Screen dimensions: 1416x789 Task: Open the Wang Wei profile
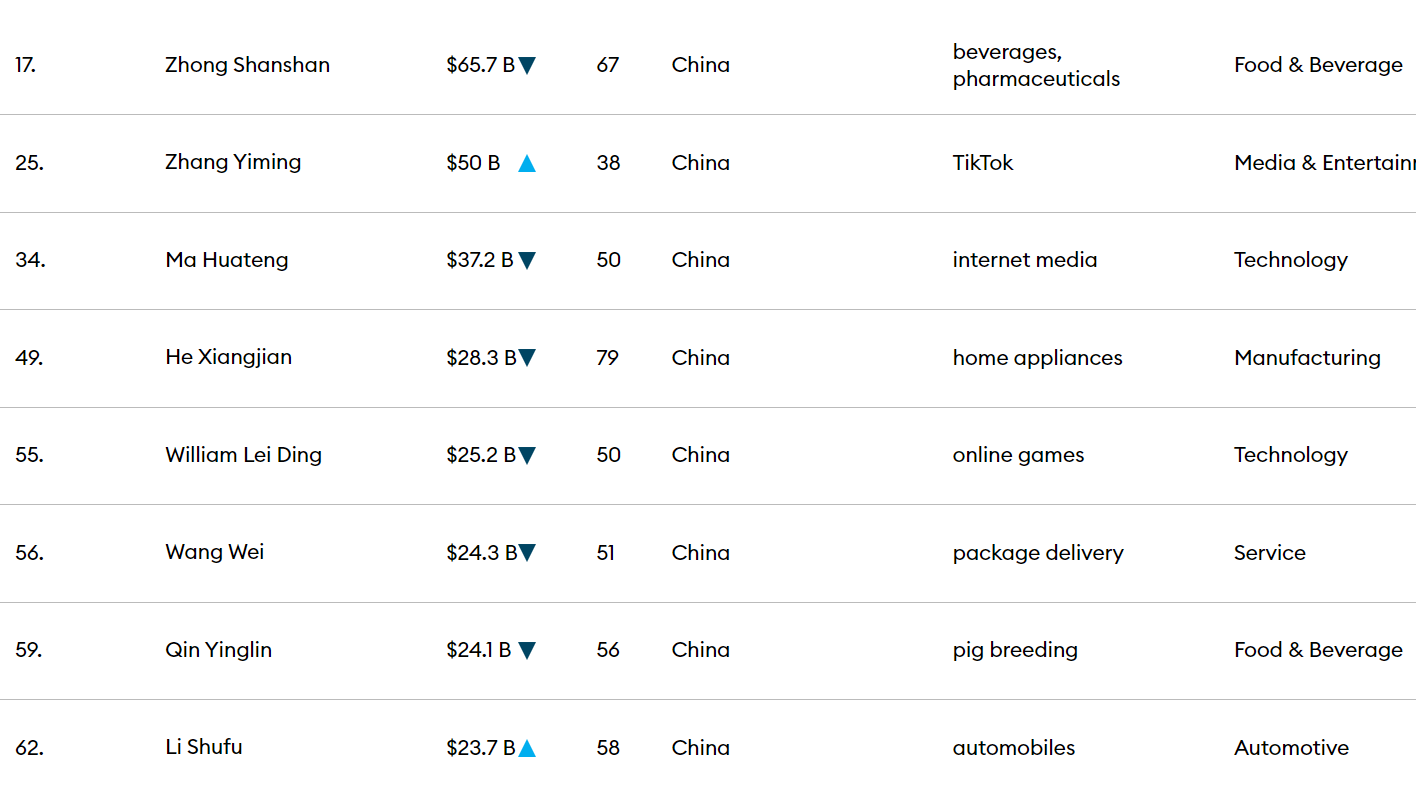pyautogui.click(x=215, y=552)
